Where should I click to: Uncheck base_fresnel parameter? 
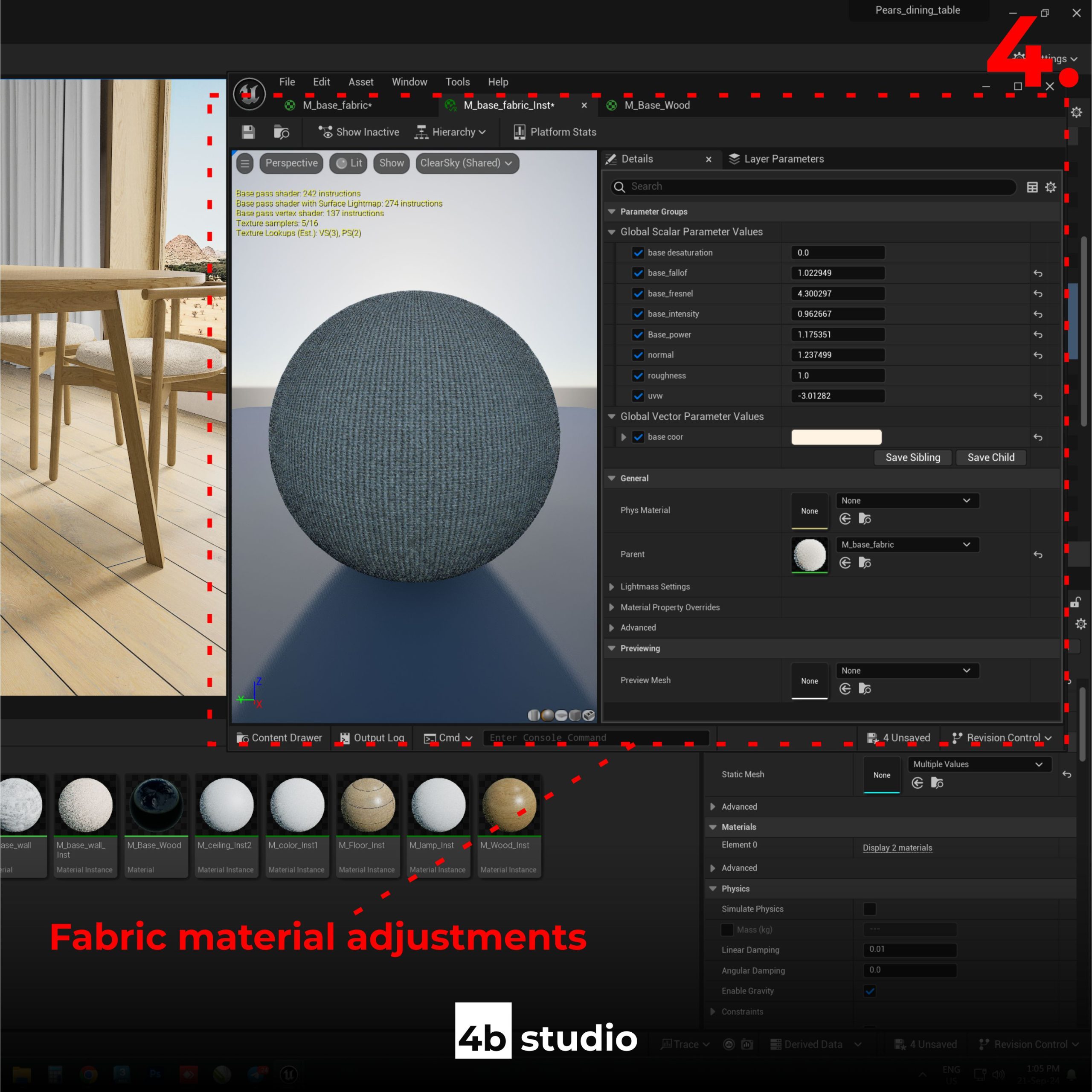638,294
